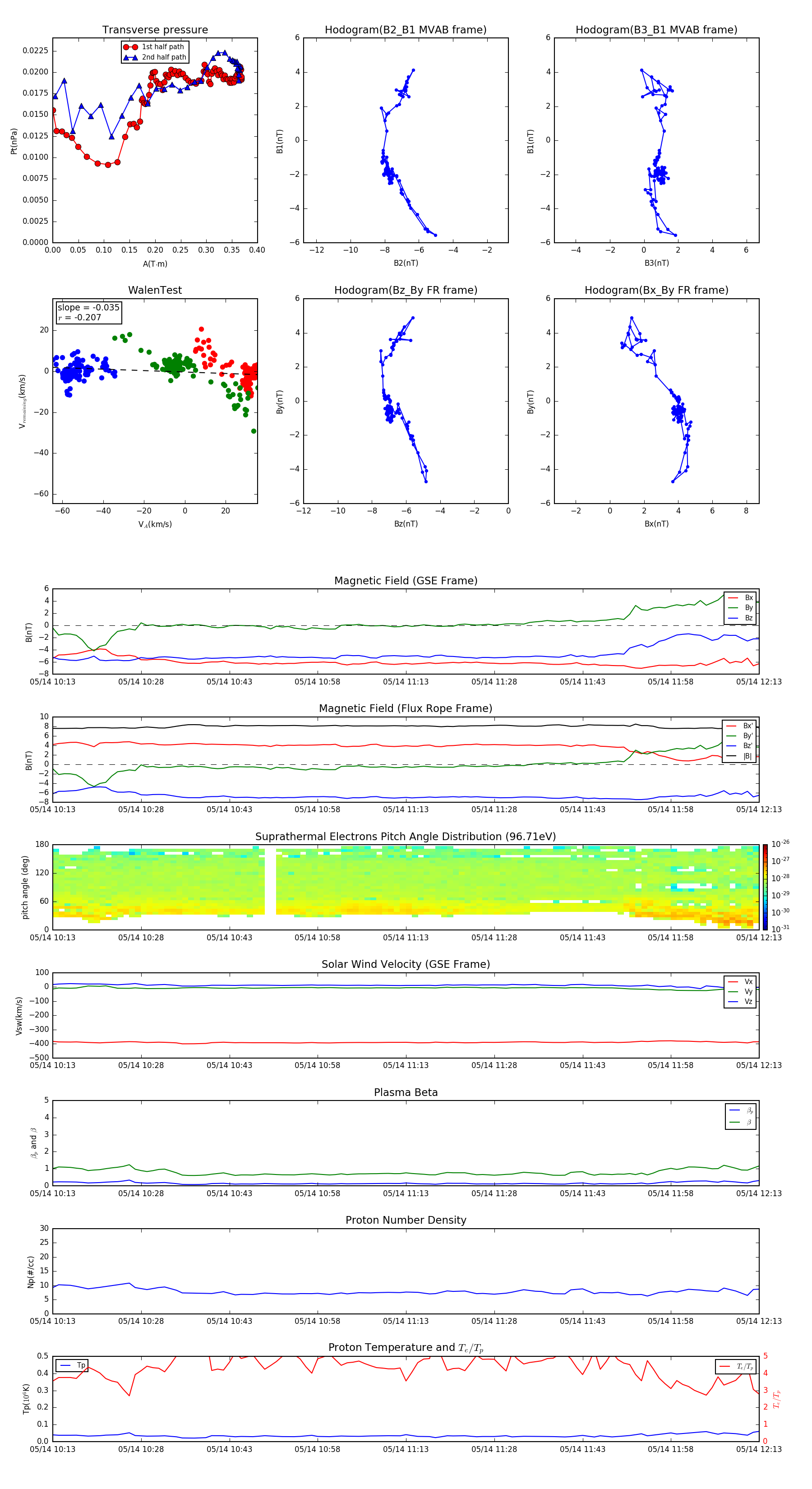Click the "Vremaining(km/s)" y-axis label
The image size is (812, 1489).
[x=23, y=401]
